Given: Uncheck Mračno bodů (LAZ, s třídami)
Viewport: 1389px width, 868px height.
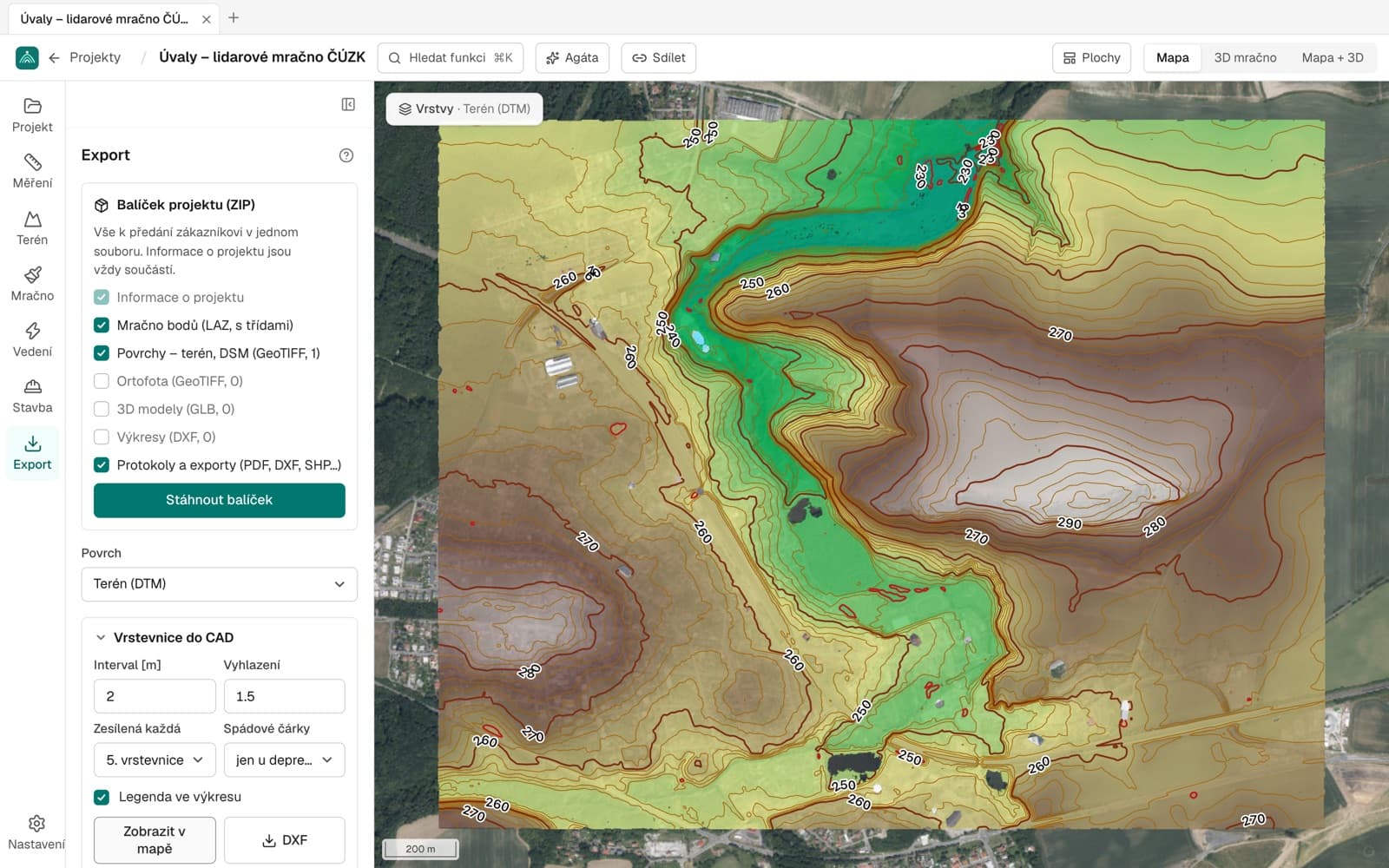Looking at the screenshot, I should pos(102,325).
